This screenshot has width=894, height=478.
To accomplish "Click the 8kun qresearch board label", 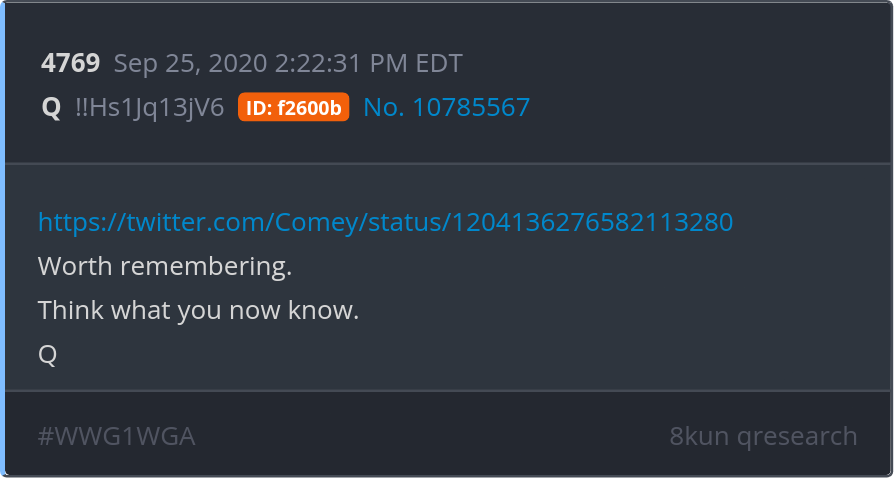I will [763, 436].
